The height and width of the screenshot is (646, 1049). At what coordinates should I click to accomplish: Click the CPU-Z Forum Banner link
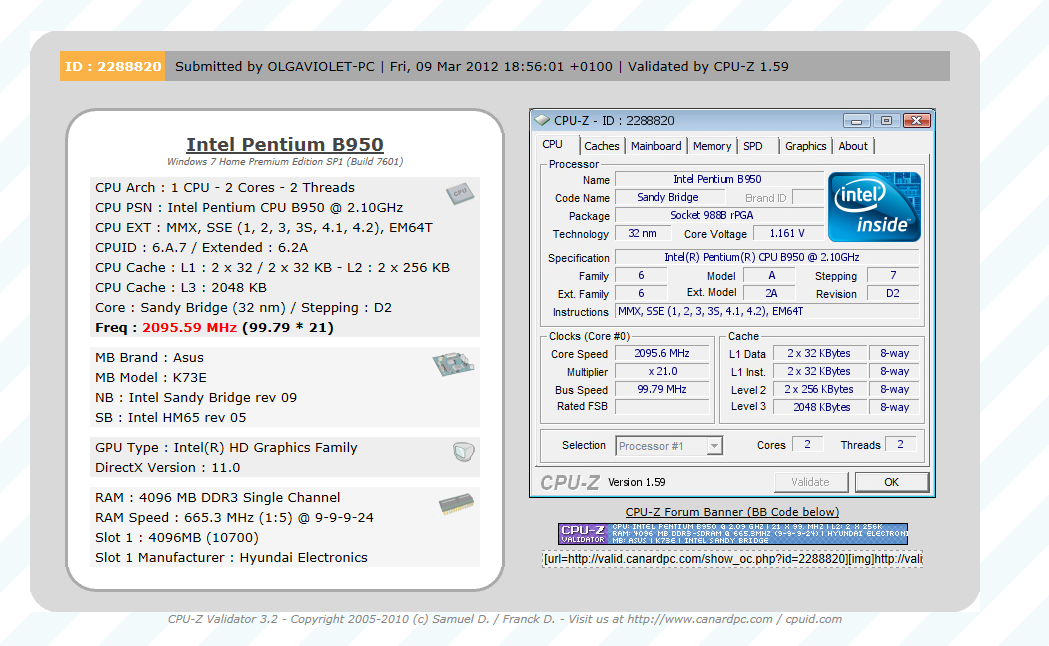pos(732,512)
